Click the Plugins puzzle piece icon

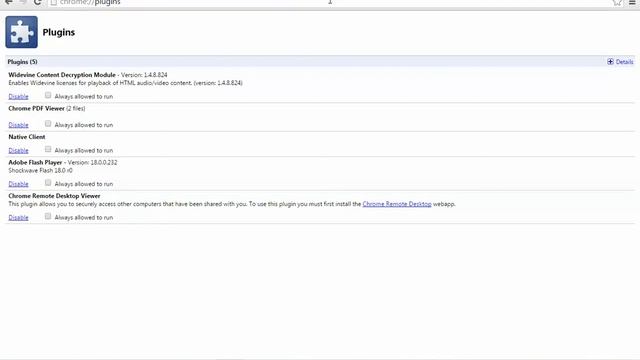coord(22,32)
